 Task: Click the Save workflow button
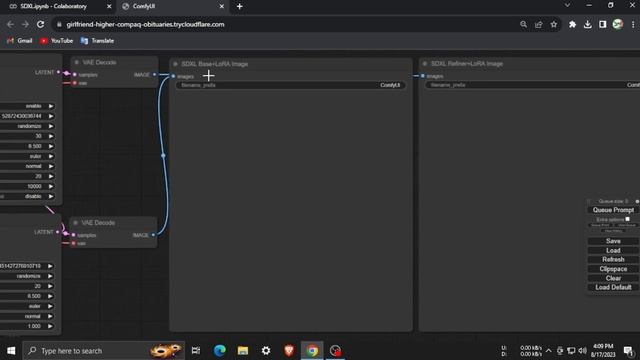point(613,241)
